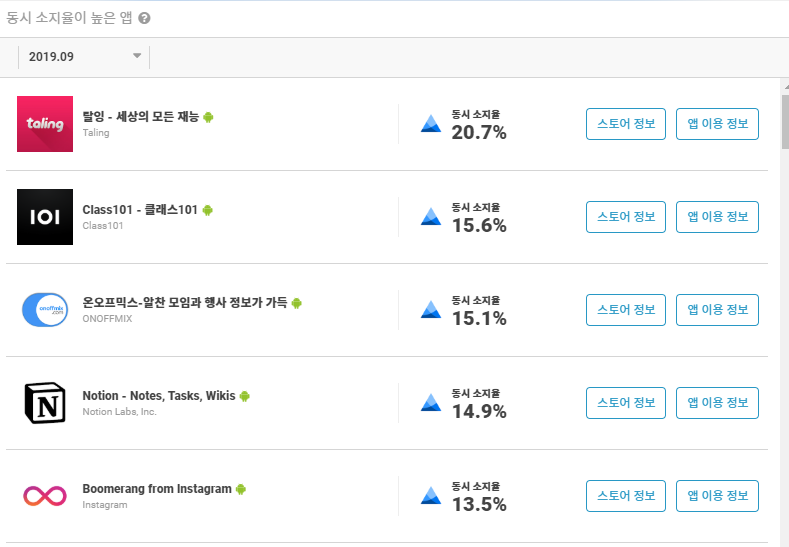Select the Notion app icon
The image size is (789, 547).
pyautogui.click(x=45, y=403)
